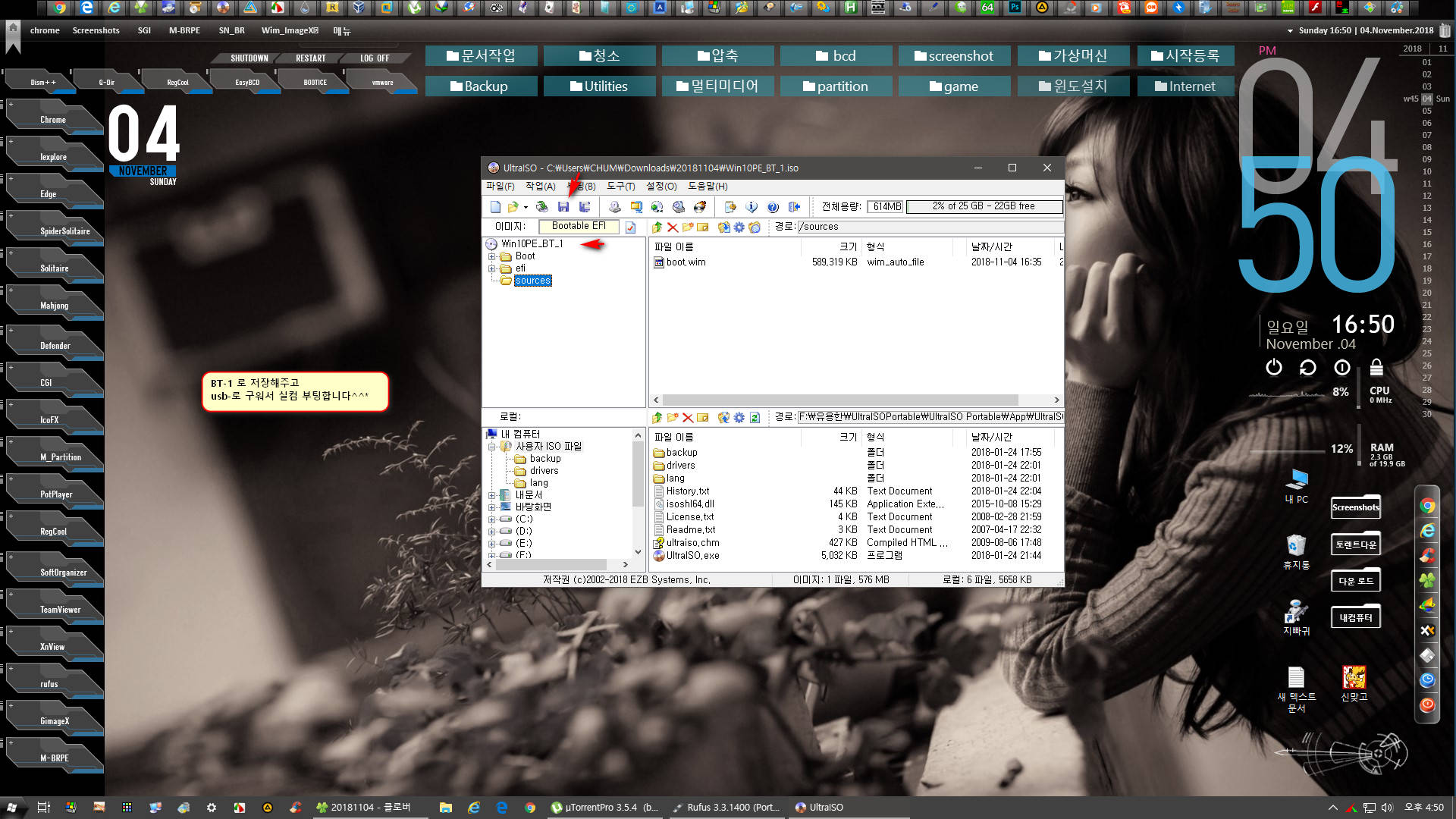Open the 파일(F) menu in UltraISO

click(500, 187)
